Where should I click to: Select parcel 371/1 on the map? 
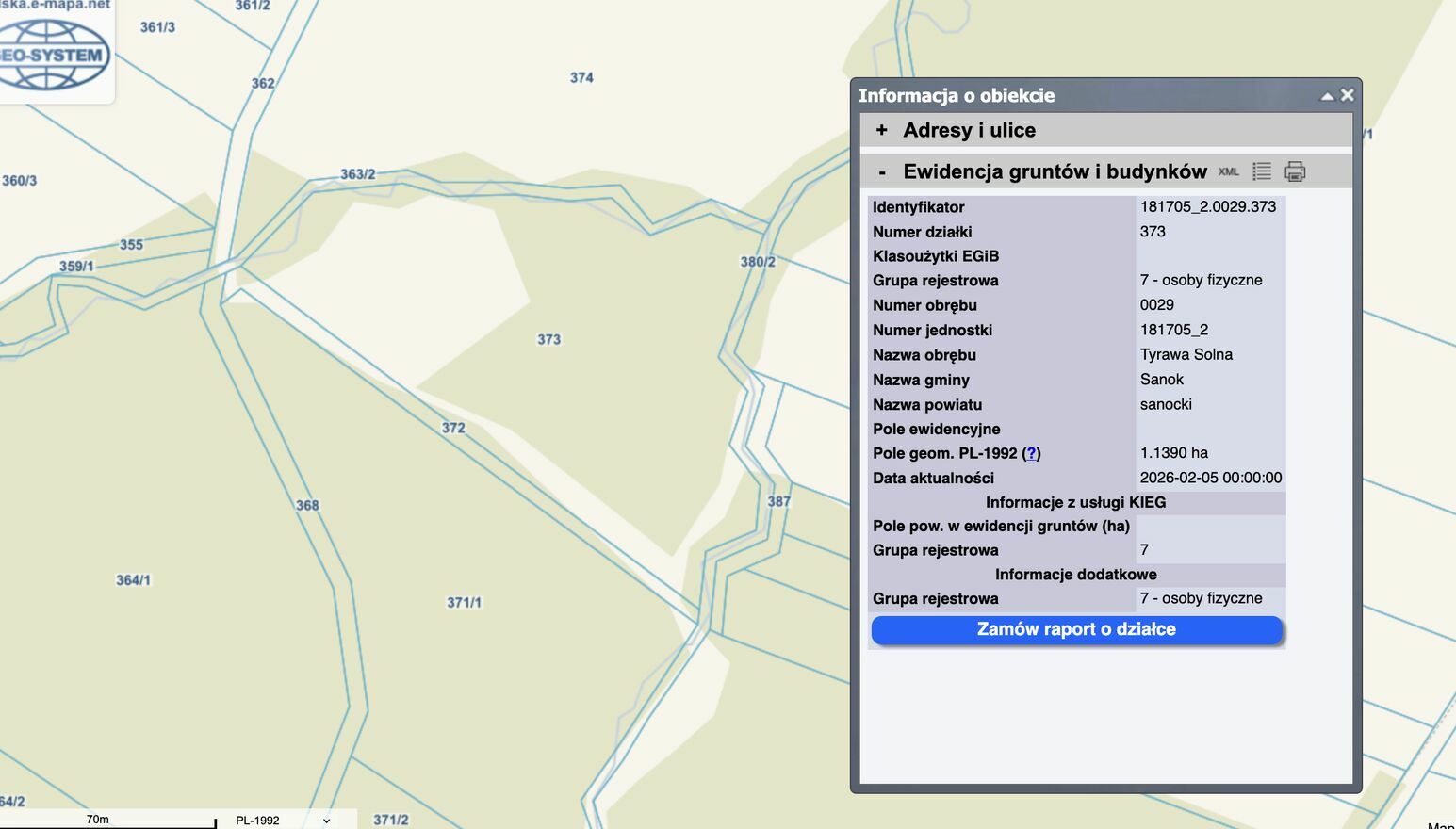[x=464, y=602]
